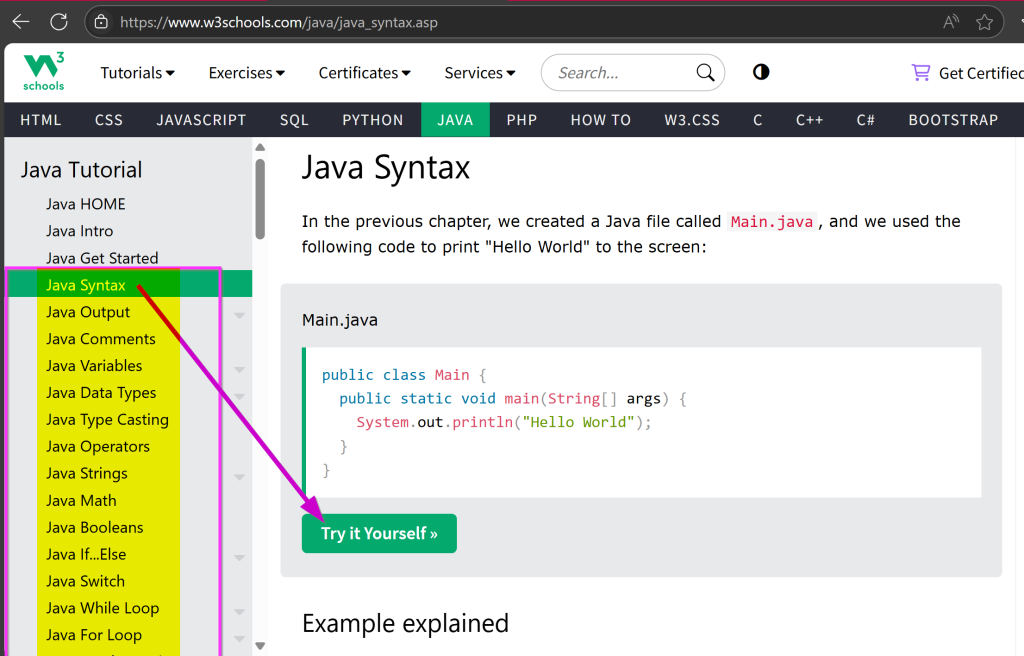Open the Services dropdown menu

pos(479,73)
